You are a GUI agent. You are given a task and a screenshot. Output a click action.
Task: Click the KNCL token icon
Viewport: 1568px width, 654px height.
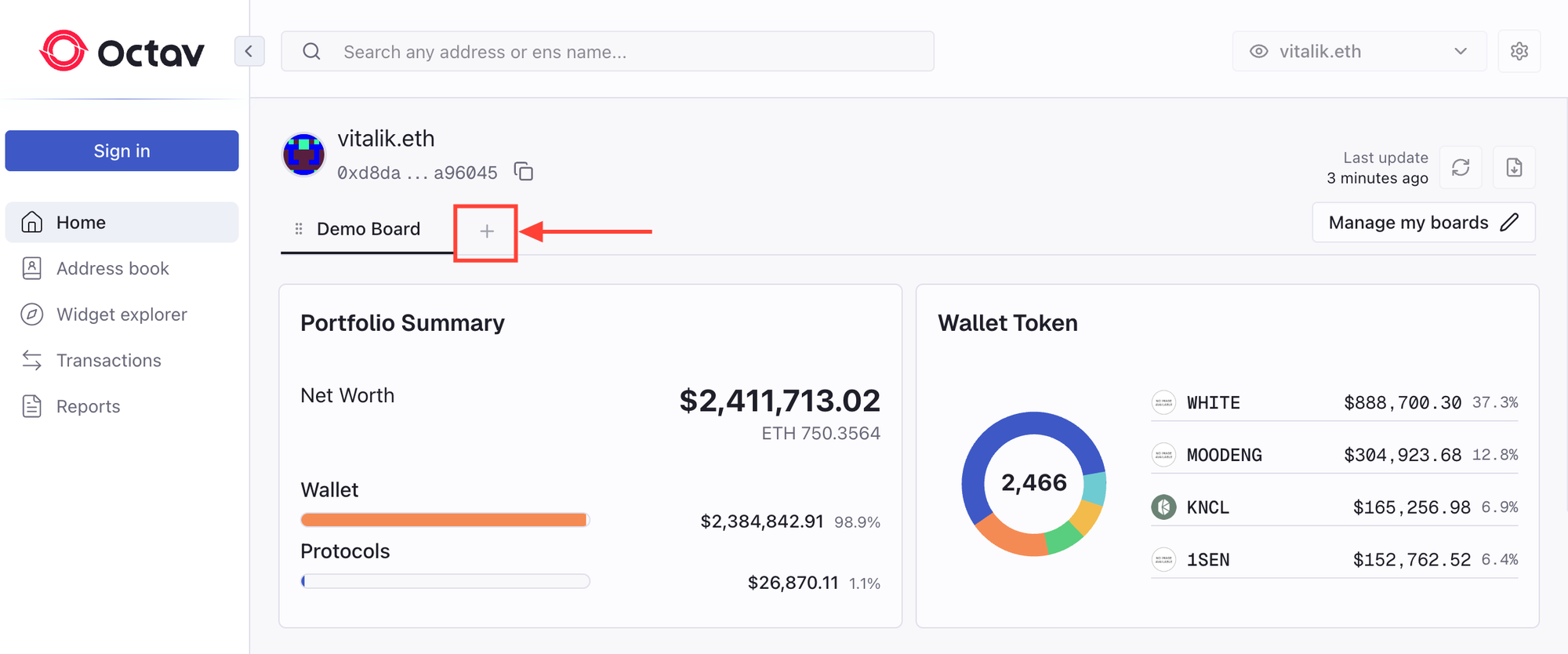click(x=1163, y=507)
